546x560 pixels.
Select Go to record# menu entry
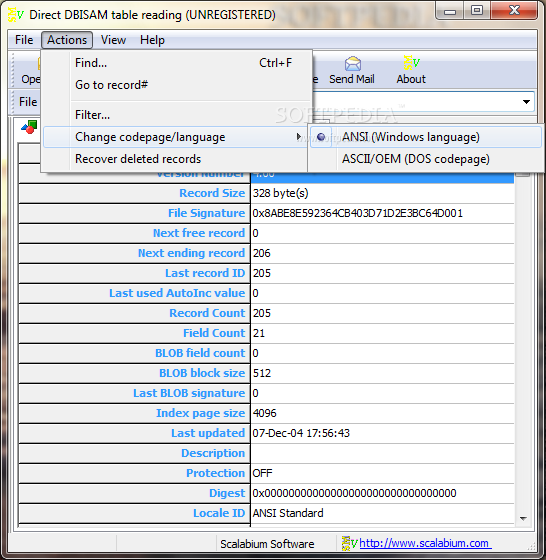(x=176, y=85)
